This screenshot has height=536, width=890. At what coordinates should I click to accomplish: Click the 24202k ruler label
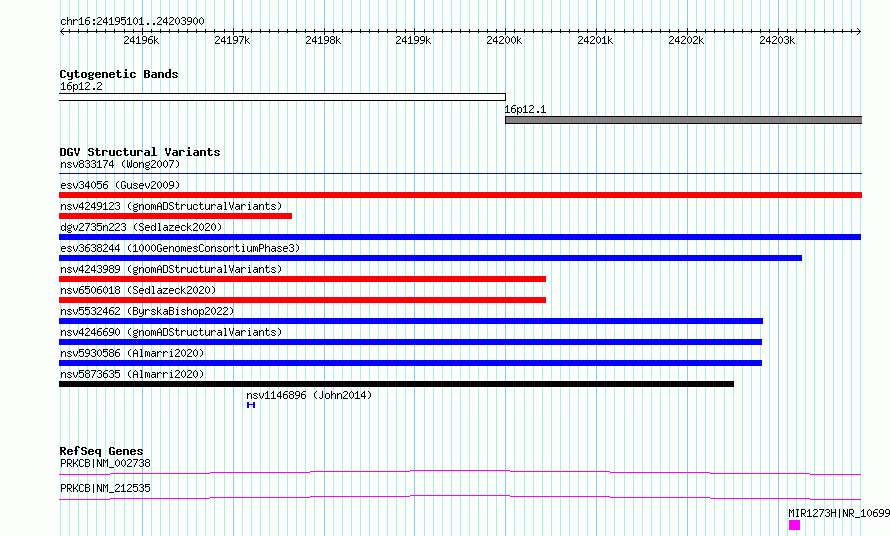(686, 40)
